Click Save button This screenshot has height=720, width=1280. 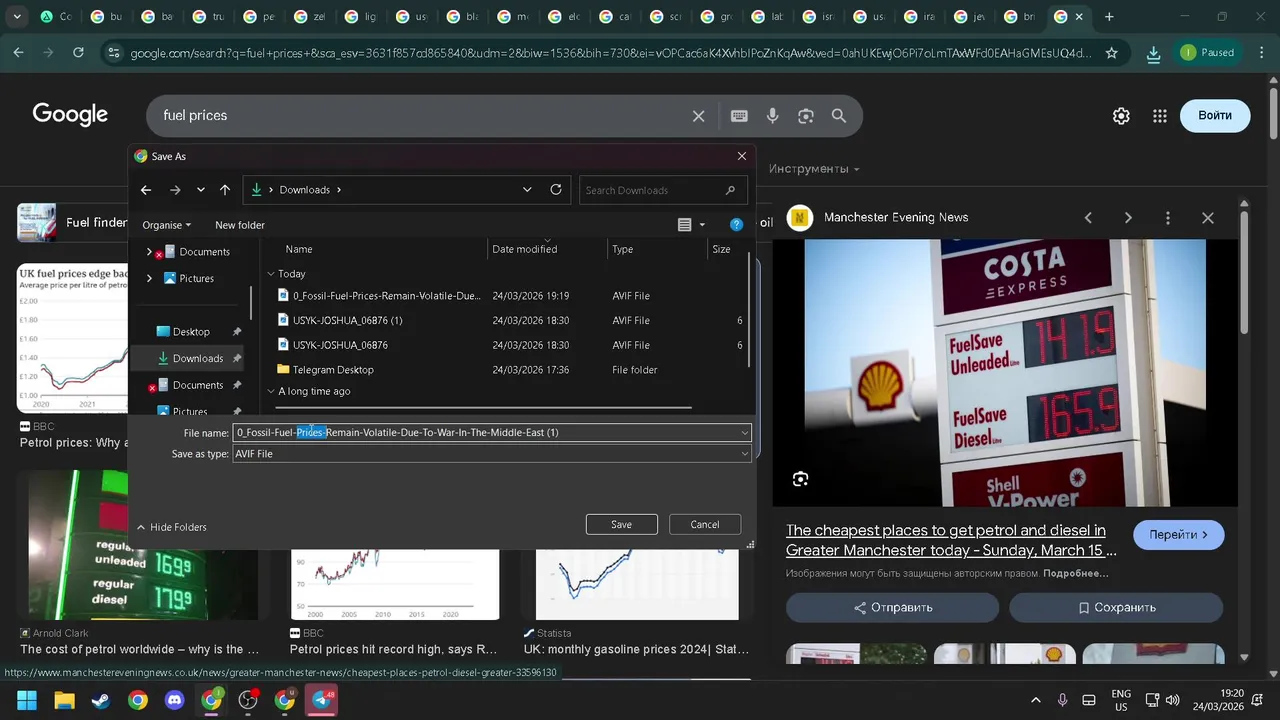(622, 525)
